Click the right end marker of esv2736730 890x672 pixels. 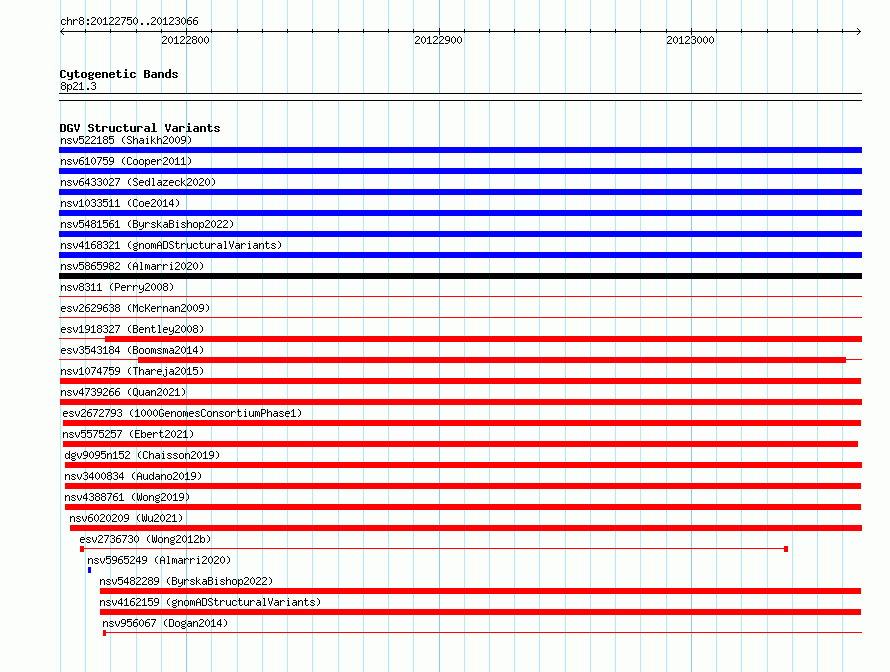coord(786,549)
